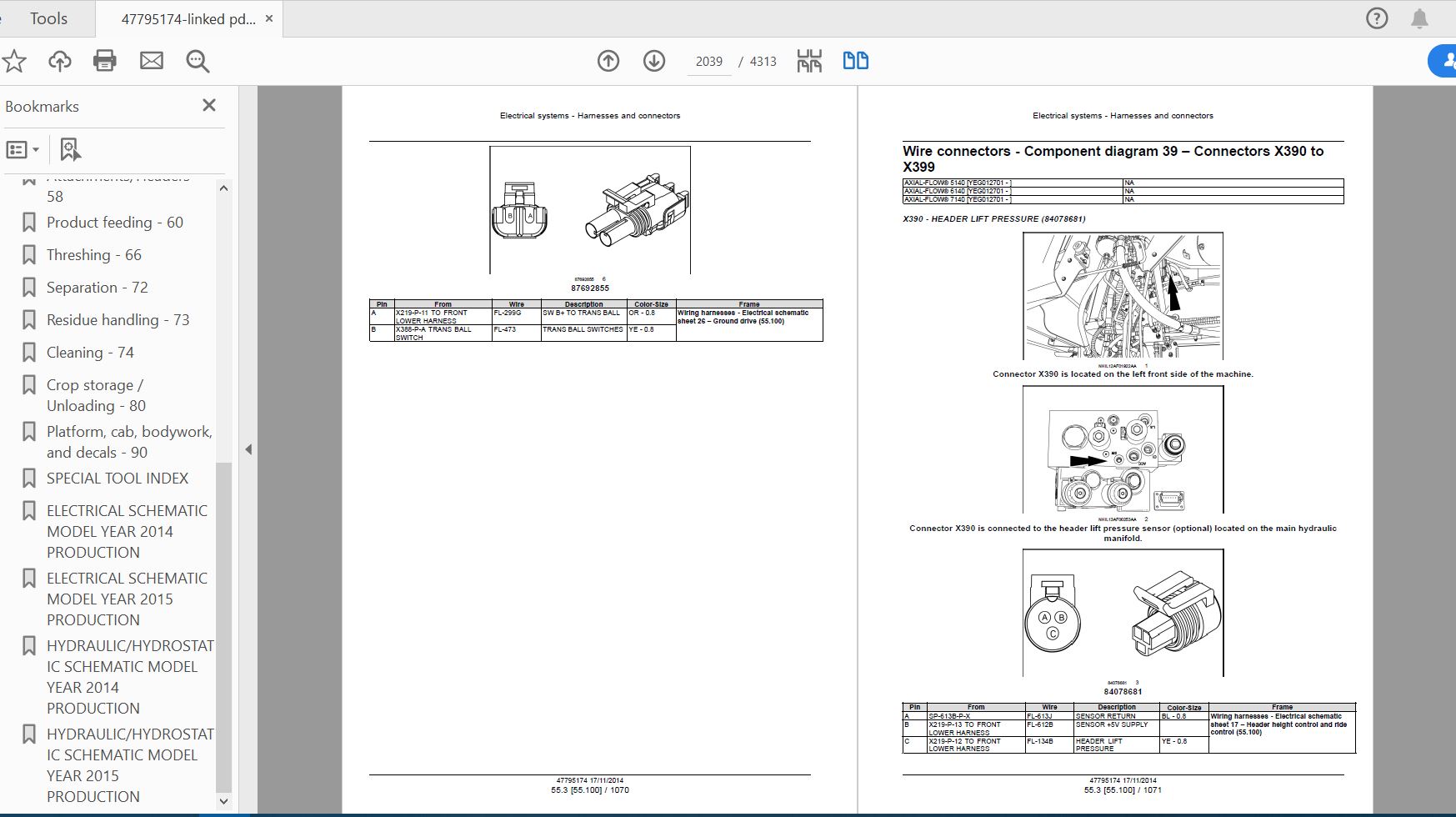Viewport: 1456px width, 817px height.
Task: Add the document to starred files
Action: point(14,61)
